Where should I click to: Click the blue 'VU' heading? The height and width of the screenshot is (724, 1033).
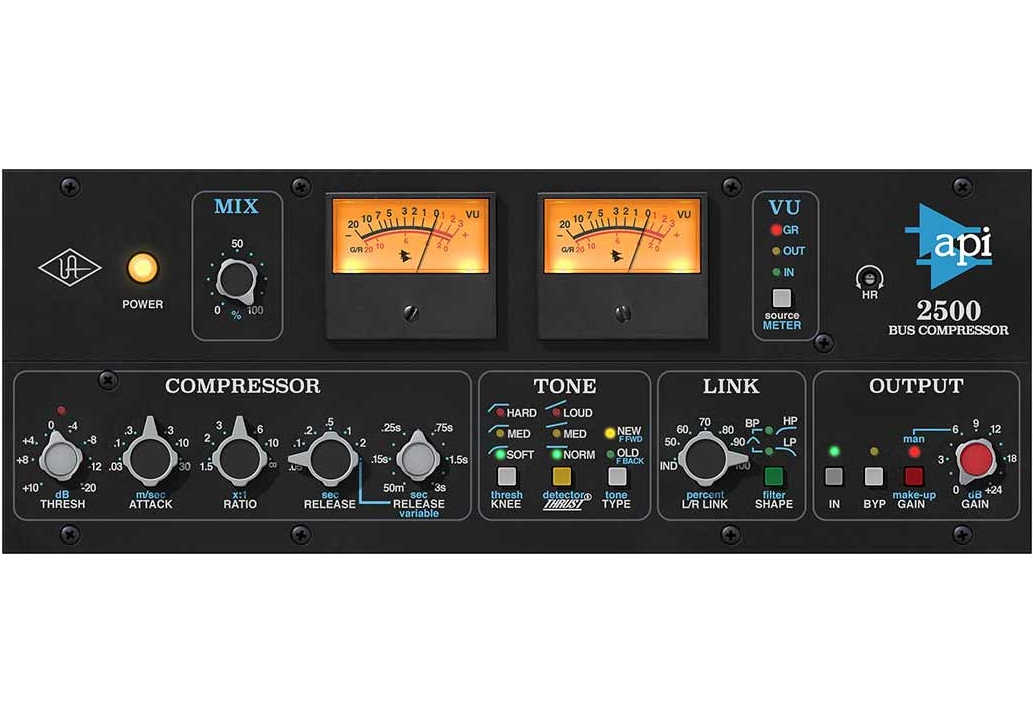click(x=784, y=208)
